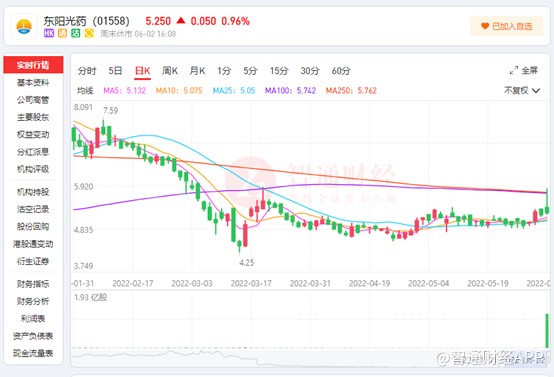The height and width of the screenshot is (377, 554).
Task: Click the HK market badge icon
Action: coord(49,34)
